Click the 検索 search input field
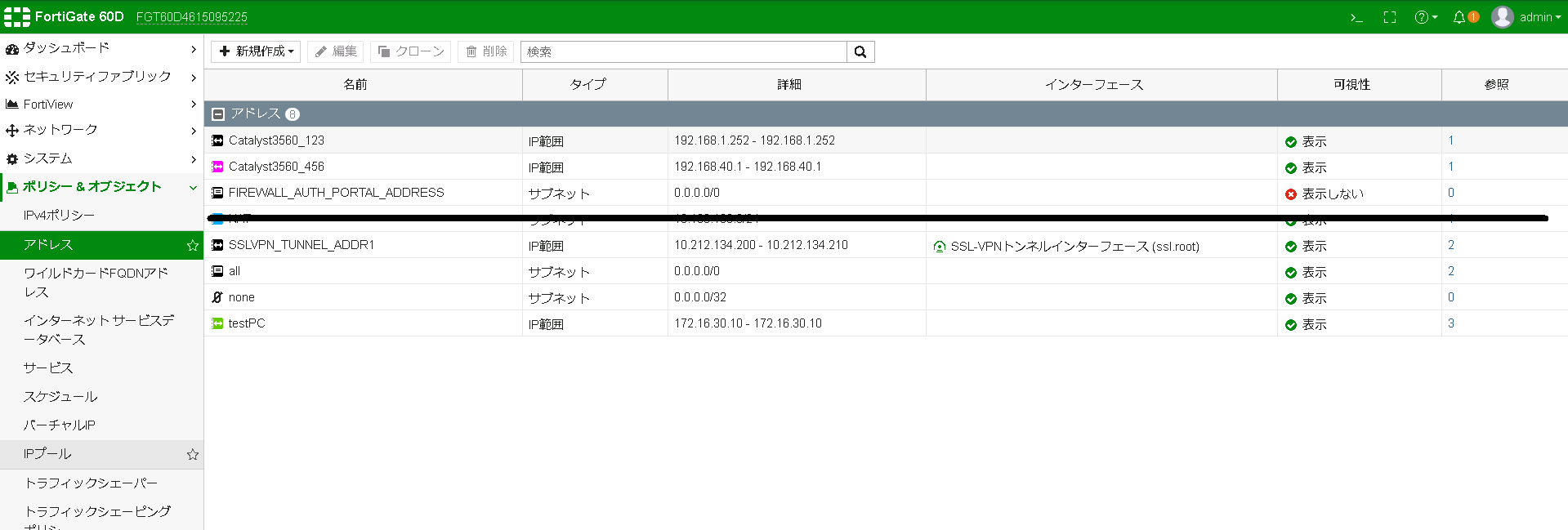This screenshot has width=1568, height=530. 684,51
